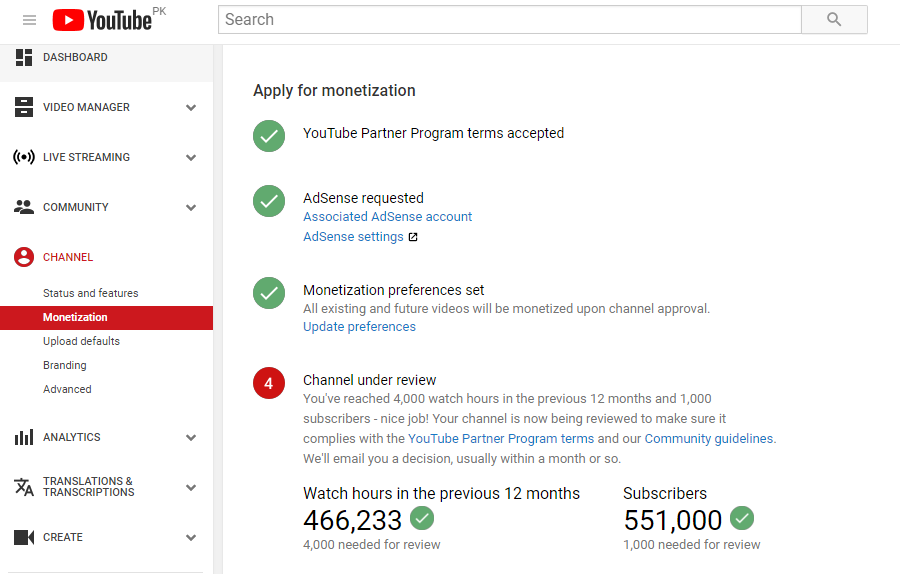Click '4,000 needed for review' text
This screenshot has height=574, width=900.
click(372, 545)
